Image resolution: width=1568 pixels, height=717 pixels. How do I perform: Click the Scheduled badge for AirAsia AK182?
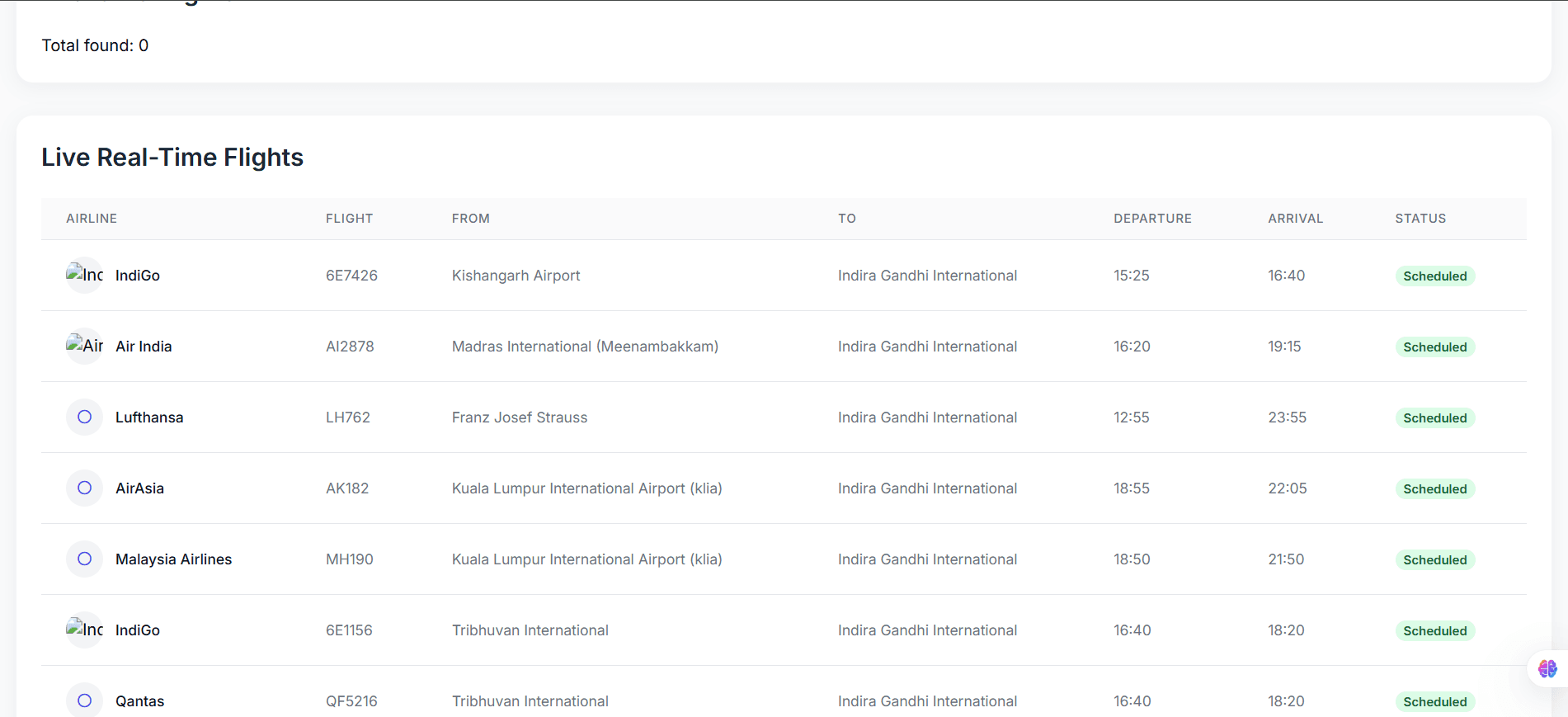click(x=1435, y=489)
